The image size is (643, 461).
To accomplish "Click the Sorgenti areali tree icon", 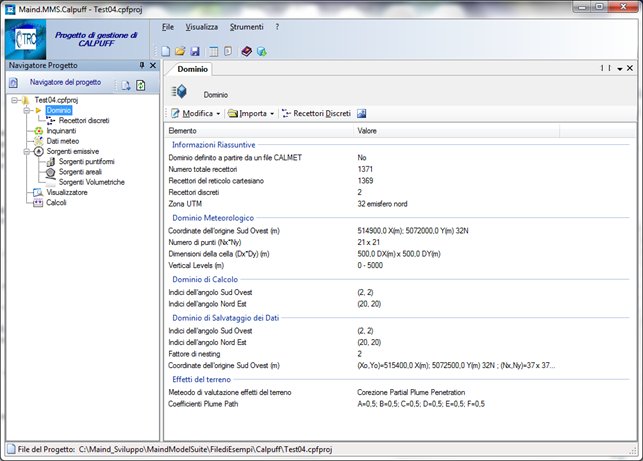I will point(50,172).
